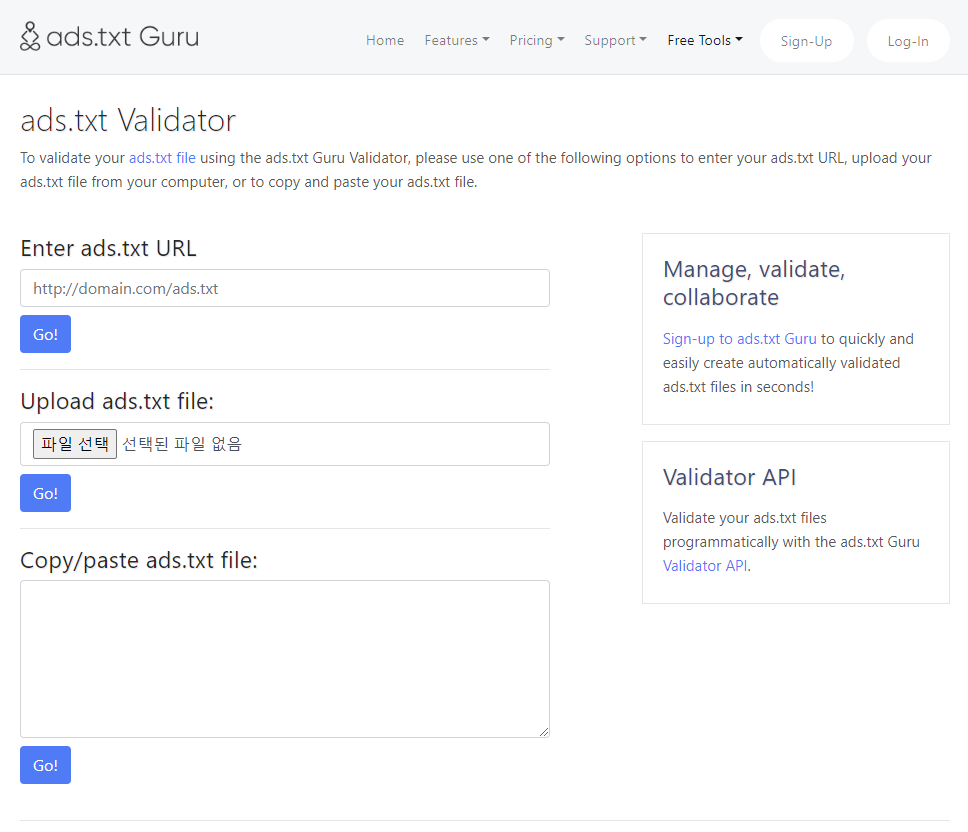Click the 'Copy/paste ads.txt file:' heading
The height and width of the screenshot is (832, 968).
pos(139,560)
